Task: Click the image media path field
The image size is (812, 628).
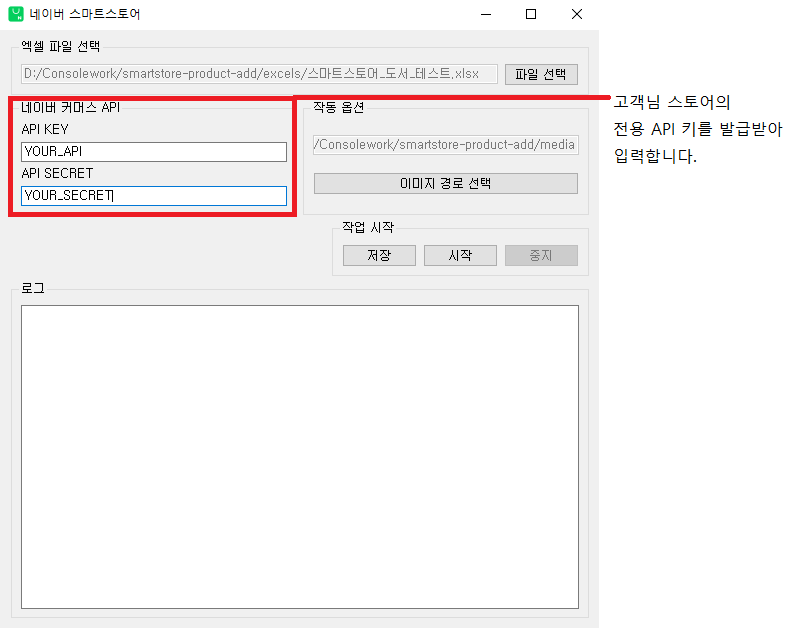Action: point(445,145)
